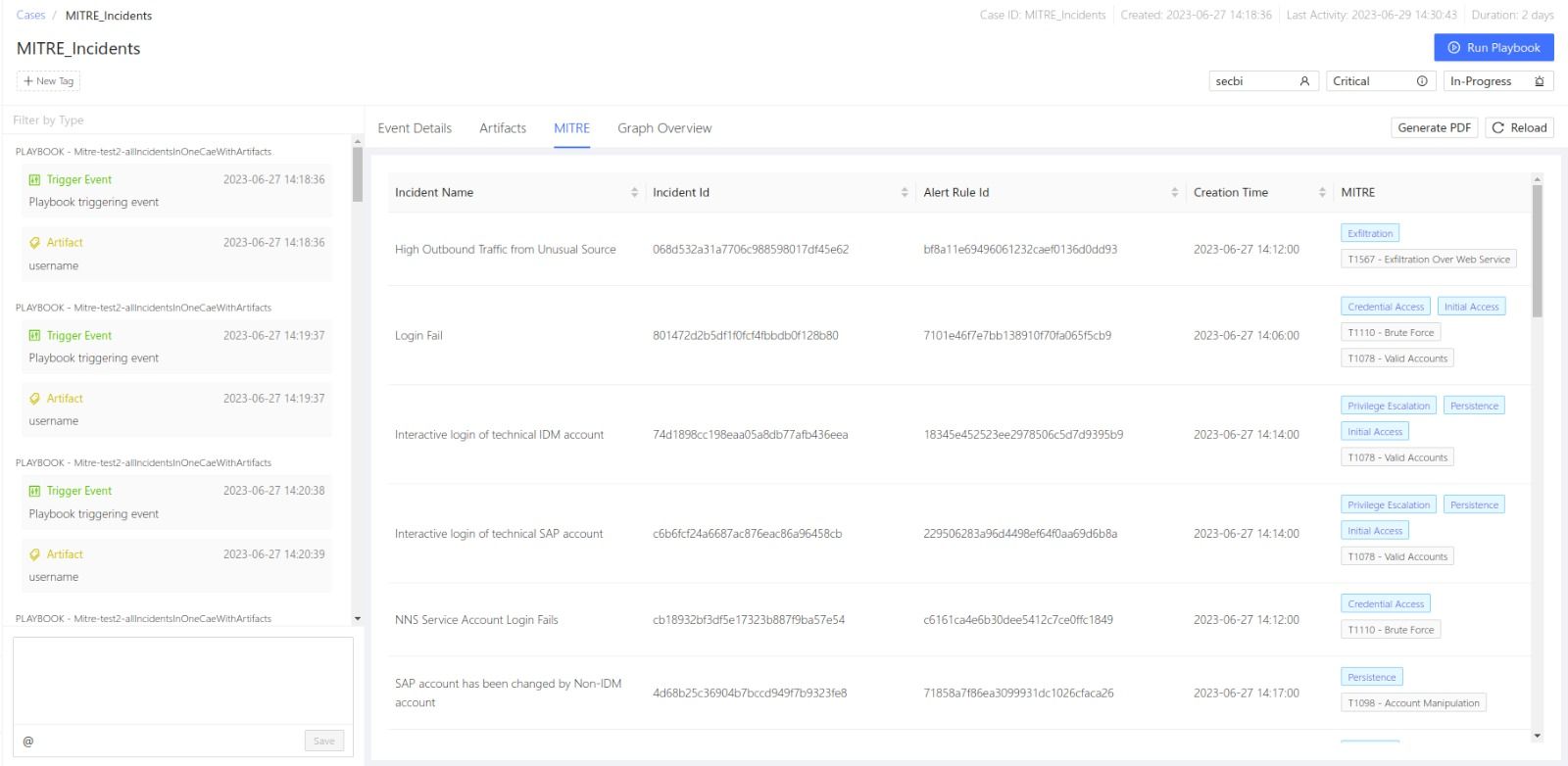Click the Reload refresh icon
Image resolution: width=1568 pixels, height=766 pixels.
[1497, 128]
